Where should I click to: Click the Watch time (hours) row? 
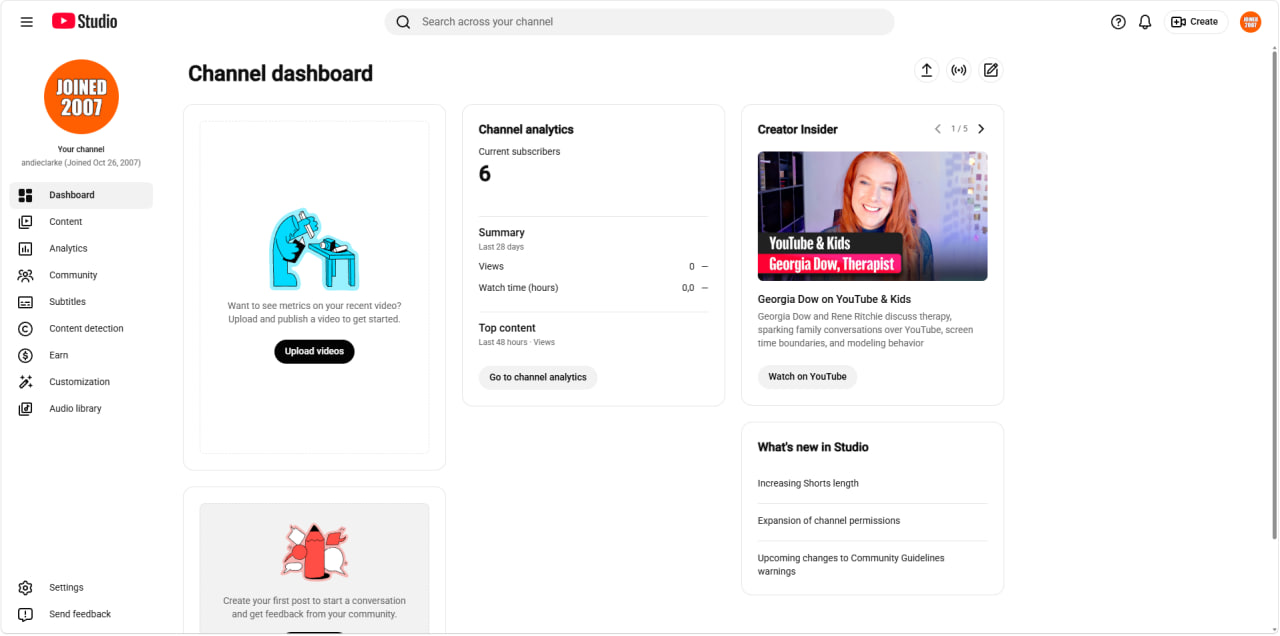point(593,288)
